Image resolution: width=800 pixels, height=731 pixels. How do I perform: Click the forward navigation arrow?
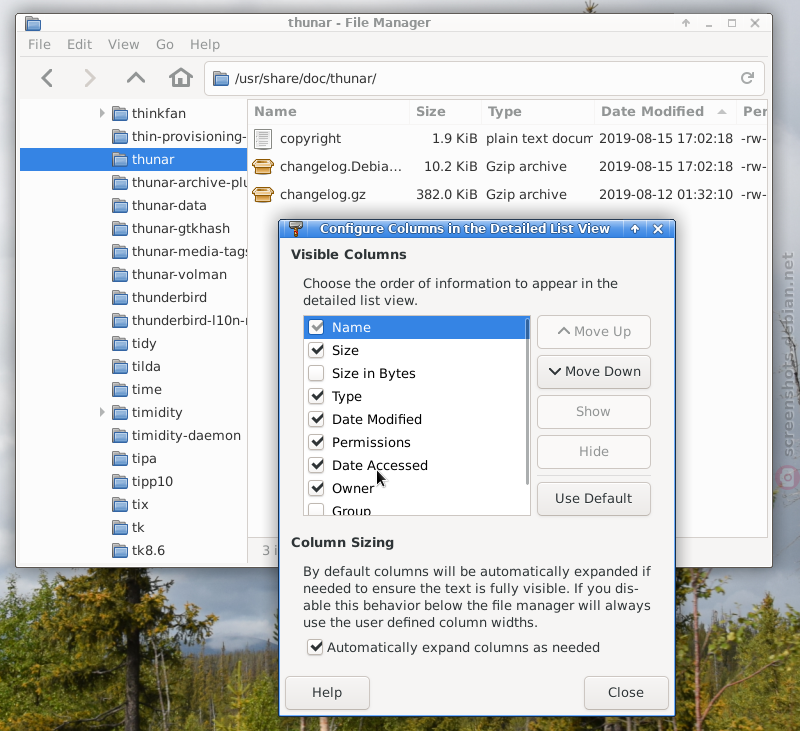[x=90, y=78]
